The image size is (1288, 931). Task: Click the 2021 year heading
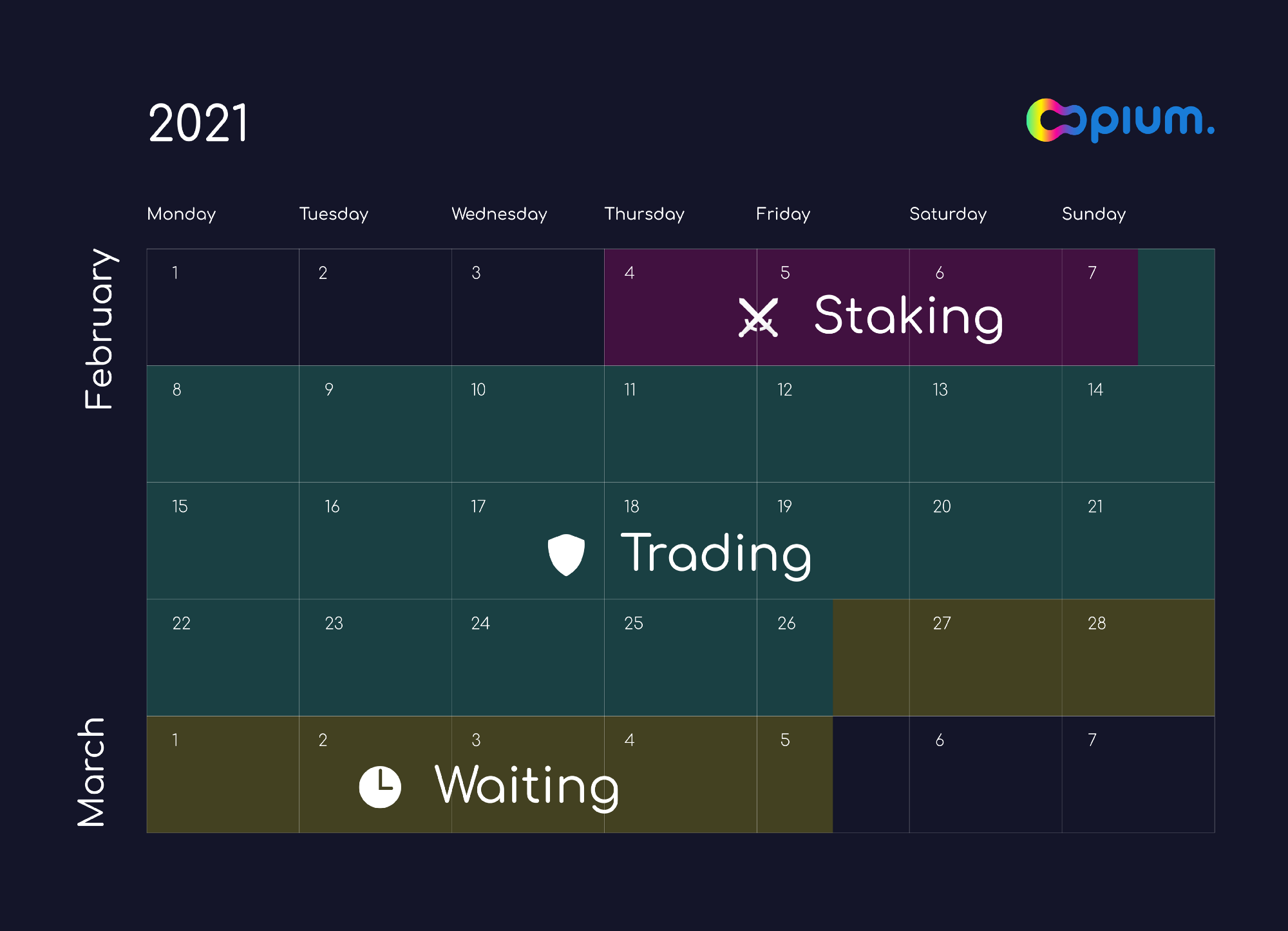pyautogui.click(x=198, y=123)
